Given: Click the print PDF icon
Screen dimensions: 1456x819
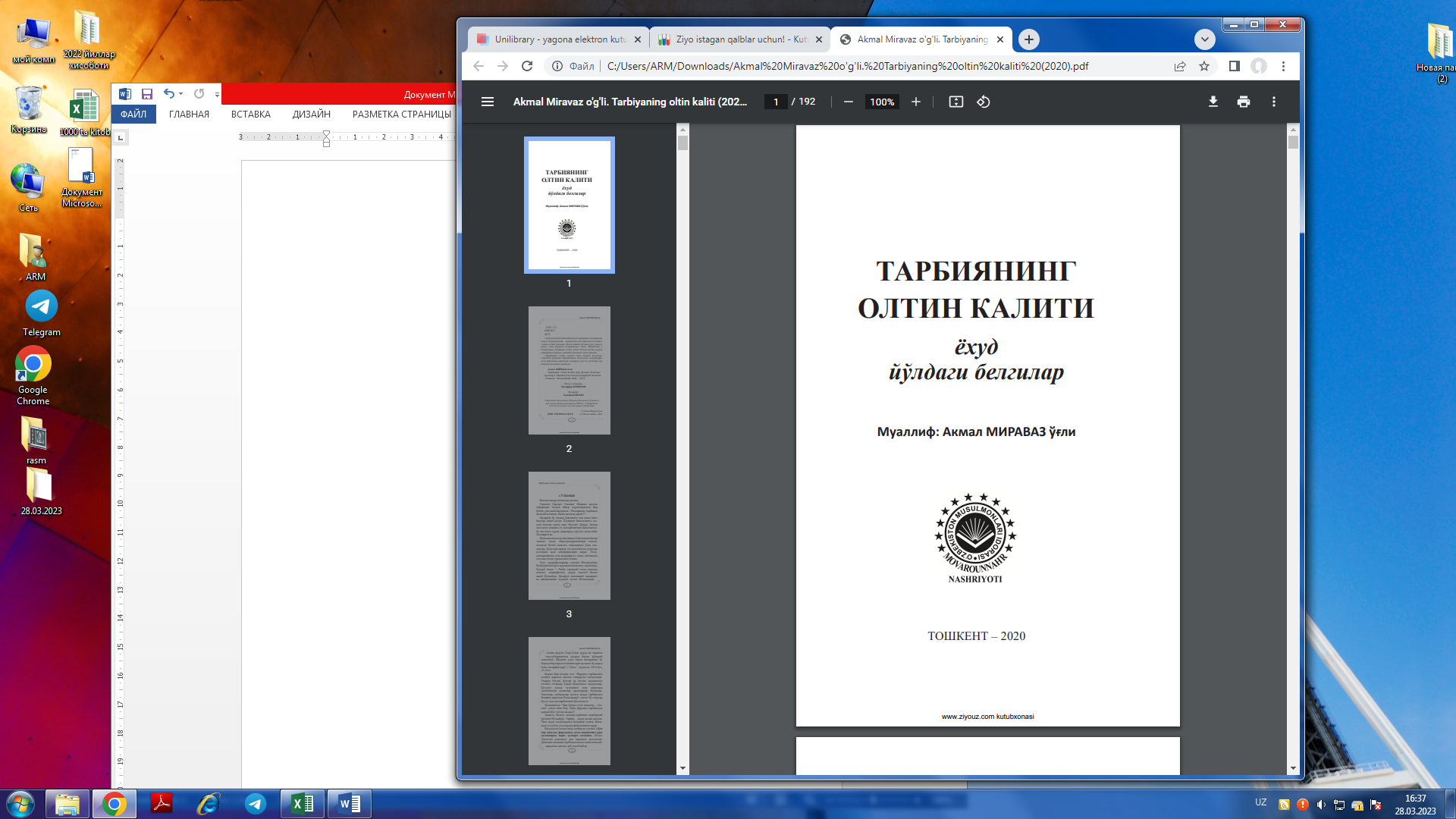Looking at the screenshot, I should pyautogui.click(x=1243, y=102).
